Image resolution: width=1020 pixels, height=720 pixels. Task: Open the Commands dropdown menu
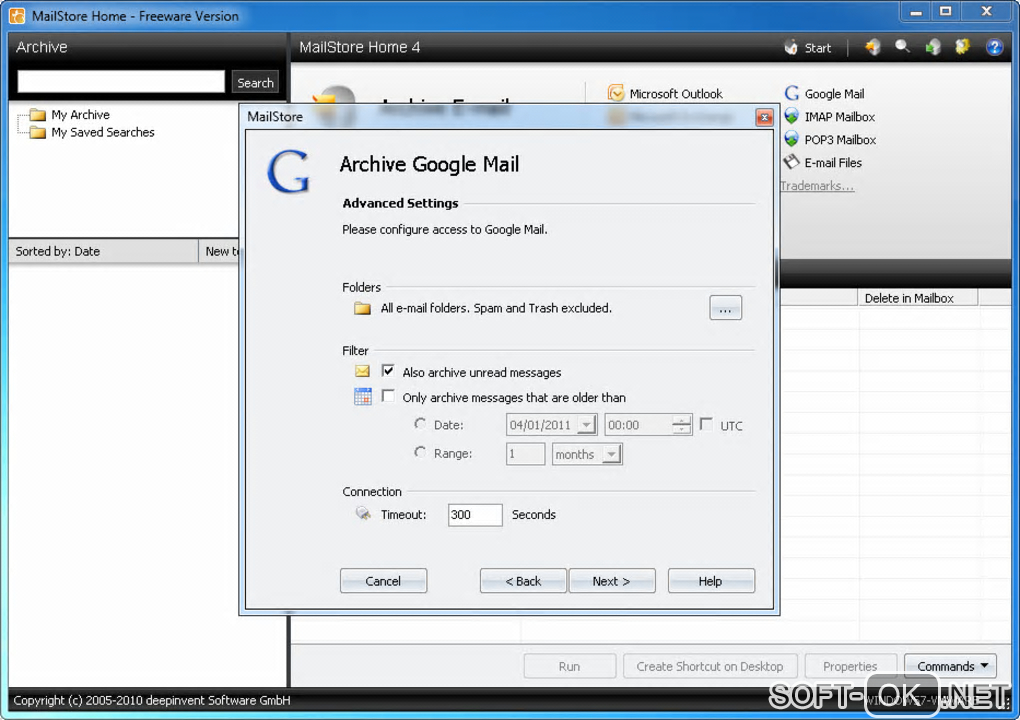950,666
